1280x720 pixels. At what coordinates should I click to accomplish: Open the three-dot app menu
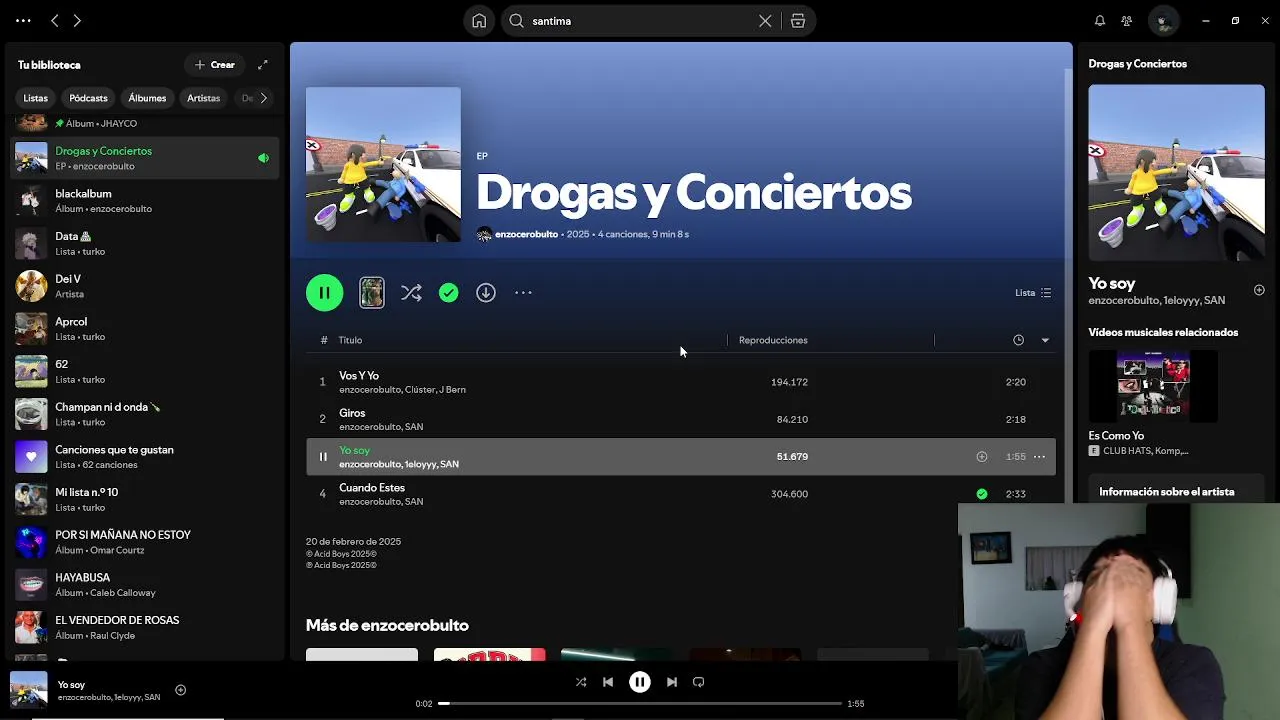point(23,21)
